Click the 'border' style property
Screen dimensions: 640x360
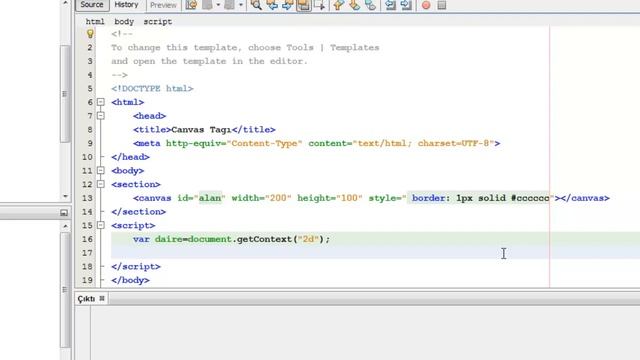428,198
